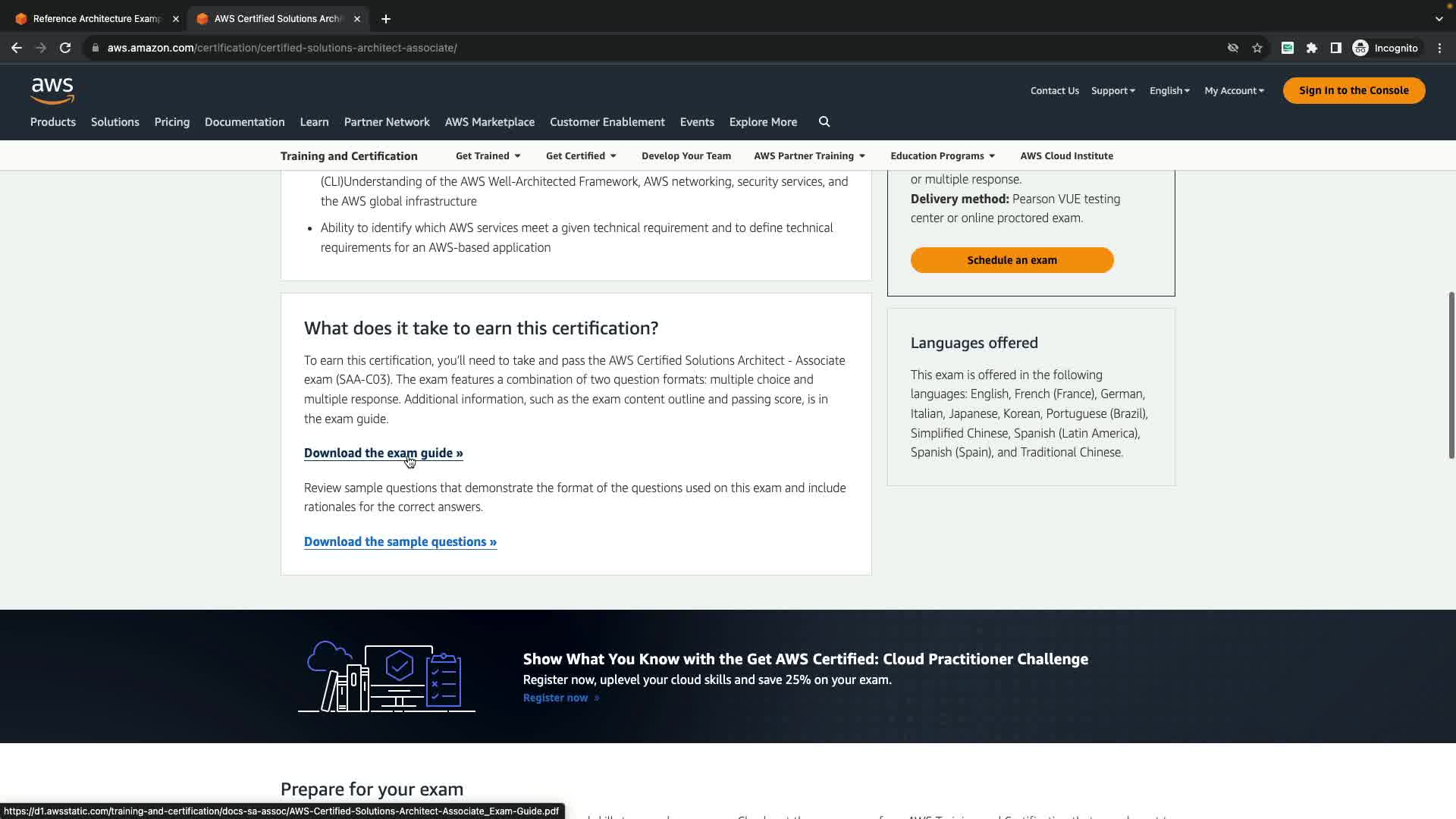Viewport: 1456px width, 819px height.
Task: Click Download the sample questions link
Action: [400, 542]
